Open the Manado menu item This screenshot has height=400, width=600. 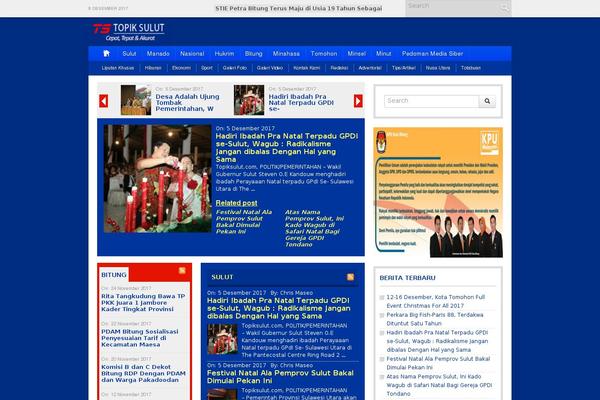158,54
